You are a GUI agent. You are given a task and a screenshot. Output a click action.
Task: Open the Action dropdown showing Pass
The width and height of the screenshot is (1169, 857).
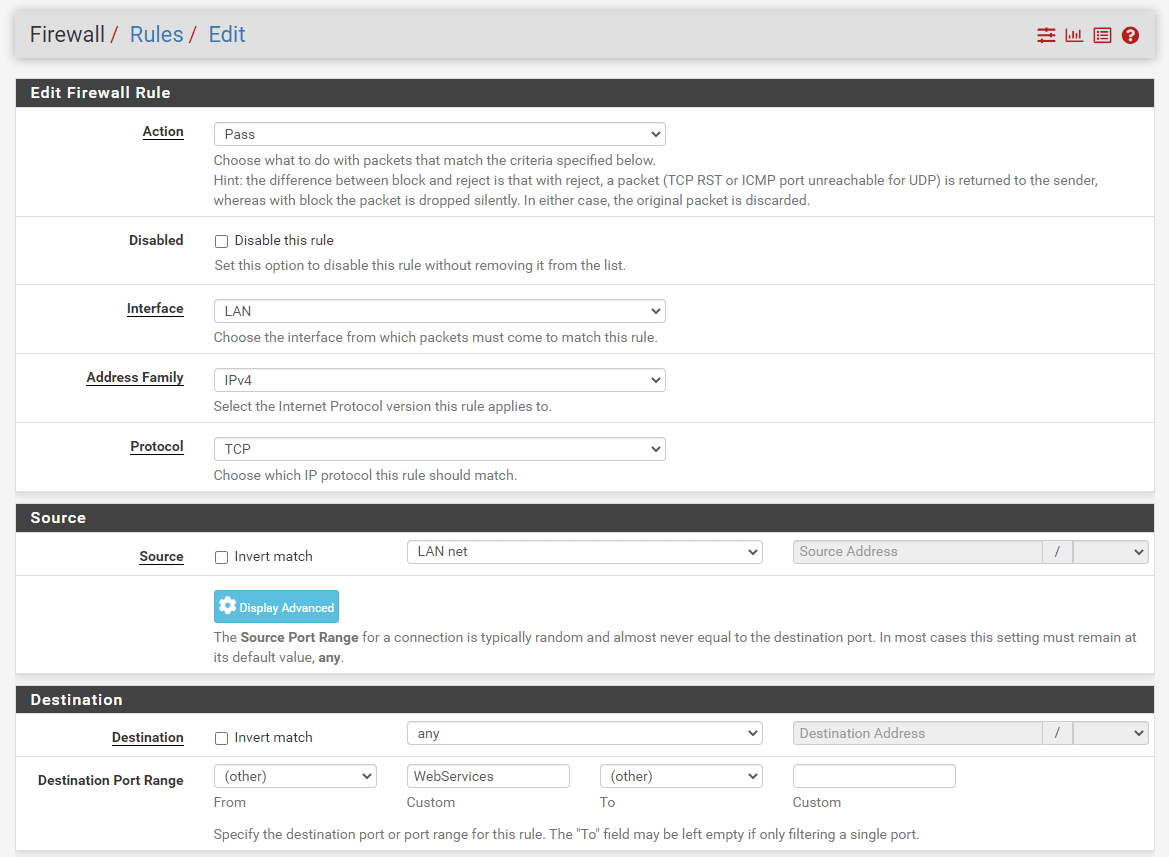pos(439,133)
